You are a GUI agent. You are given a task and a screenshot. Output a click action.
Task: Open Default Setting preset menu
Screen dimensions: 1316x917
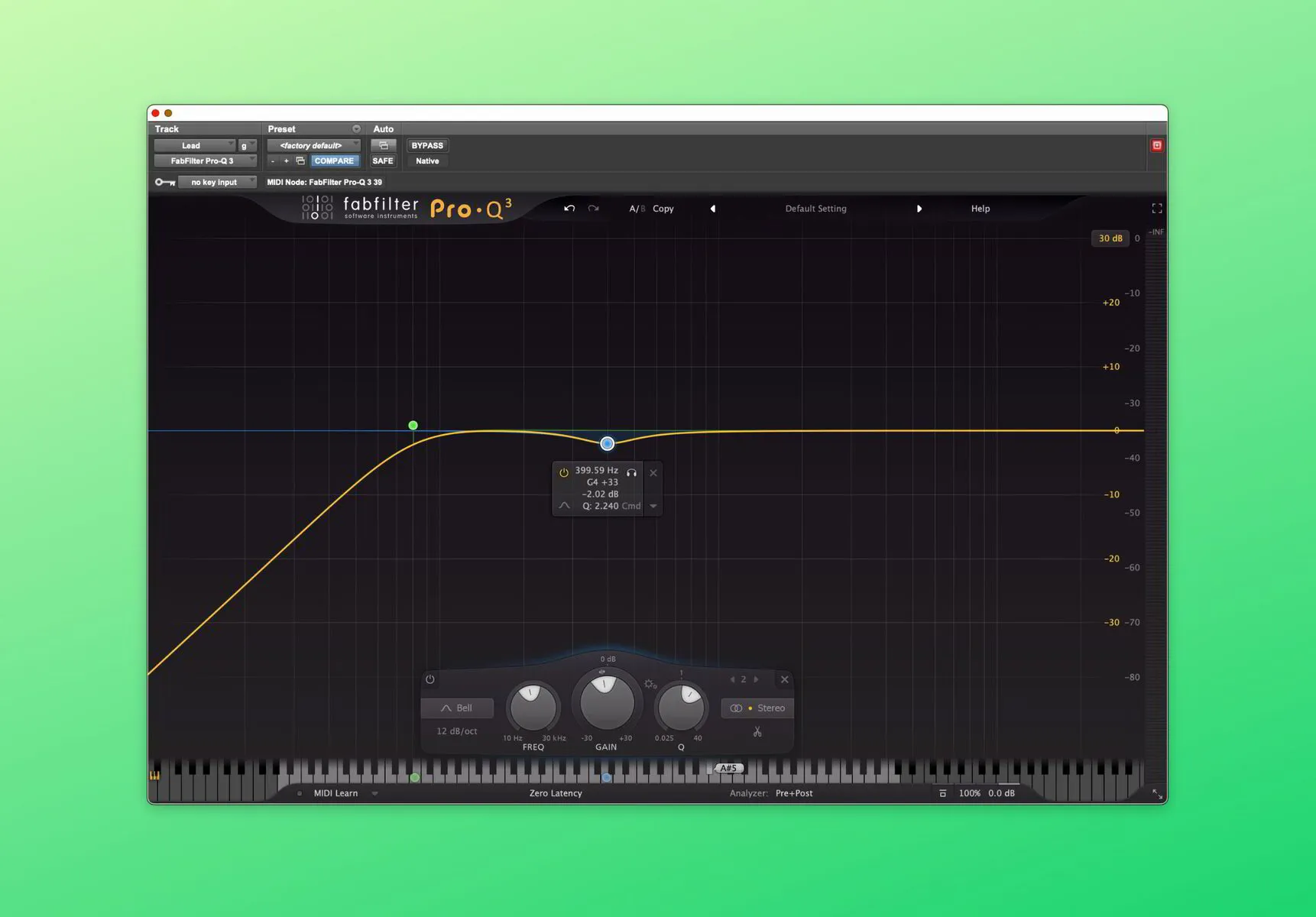tap(816, 209)
